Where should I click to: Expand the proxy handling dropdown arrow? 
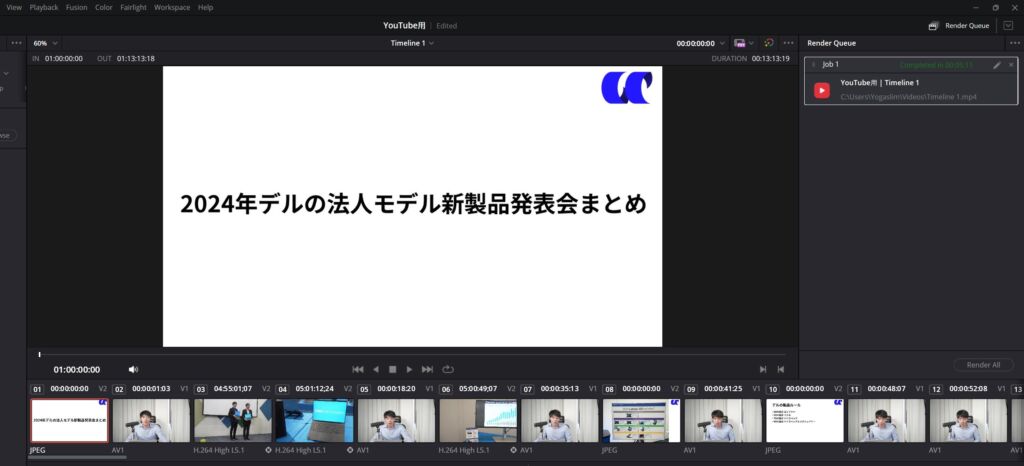tap(751, 43)
